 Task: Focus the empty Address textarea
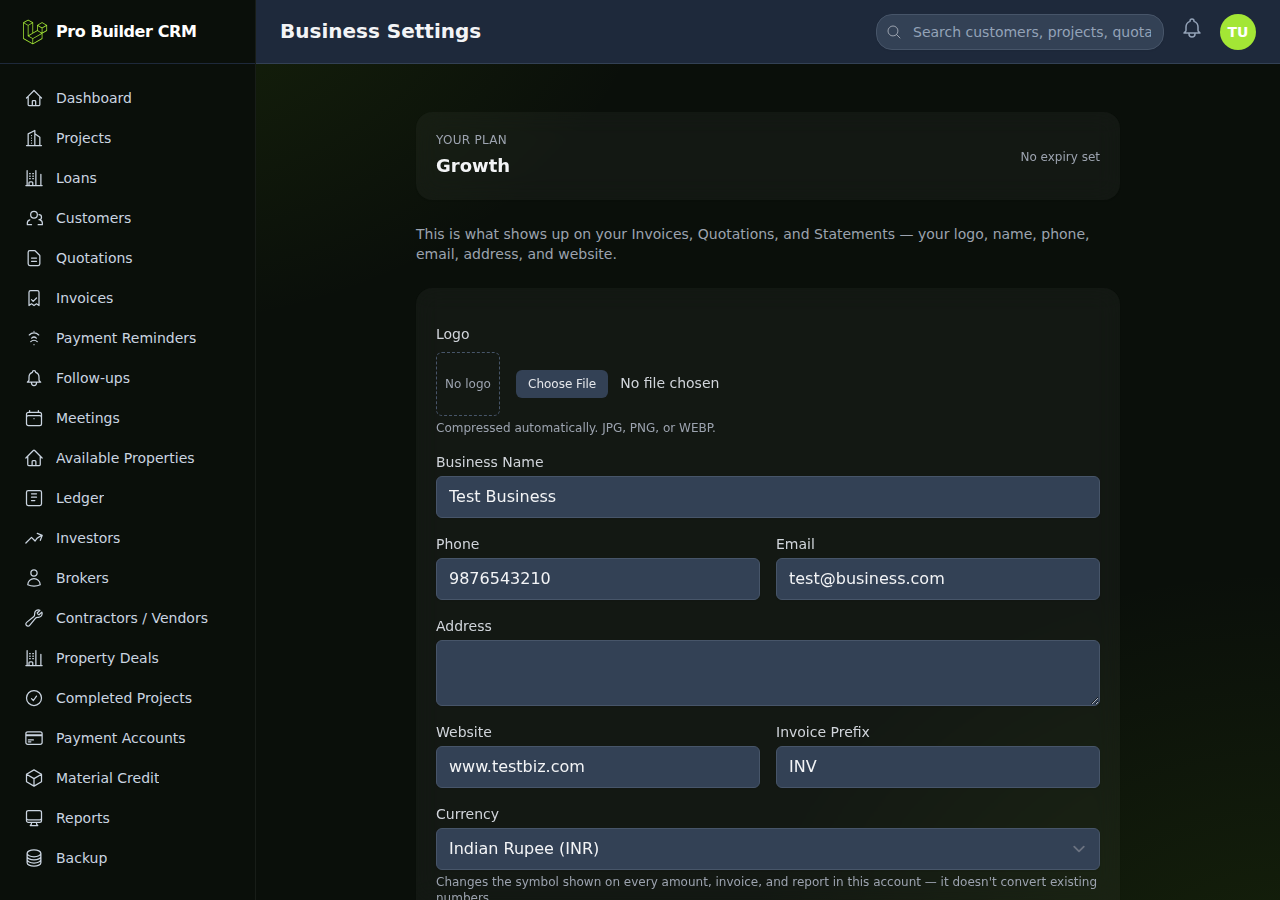(768, 673)
